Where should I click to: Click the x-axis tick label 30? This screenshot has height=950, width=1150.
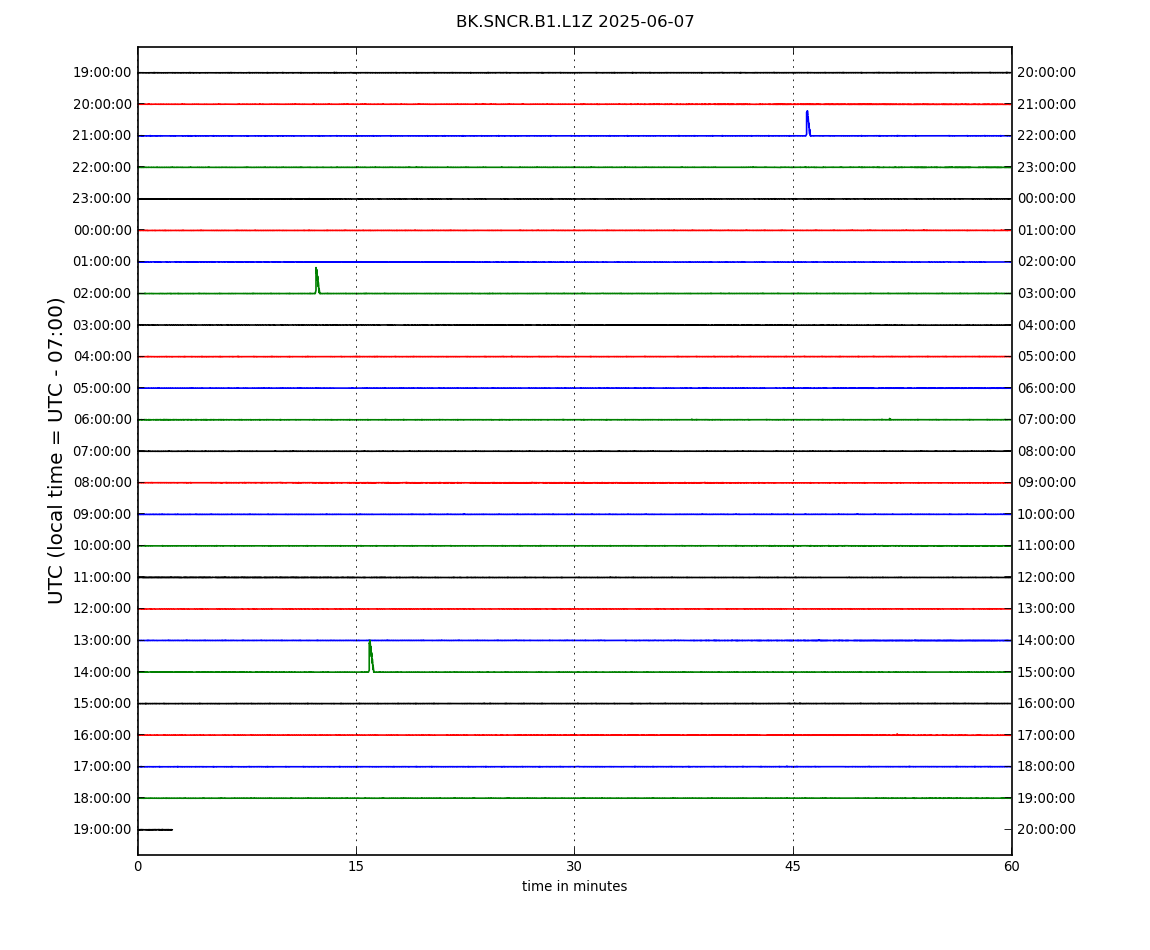[574, 866]
